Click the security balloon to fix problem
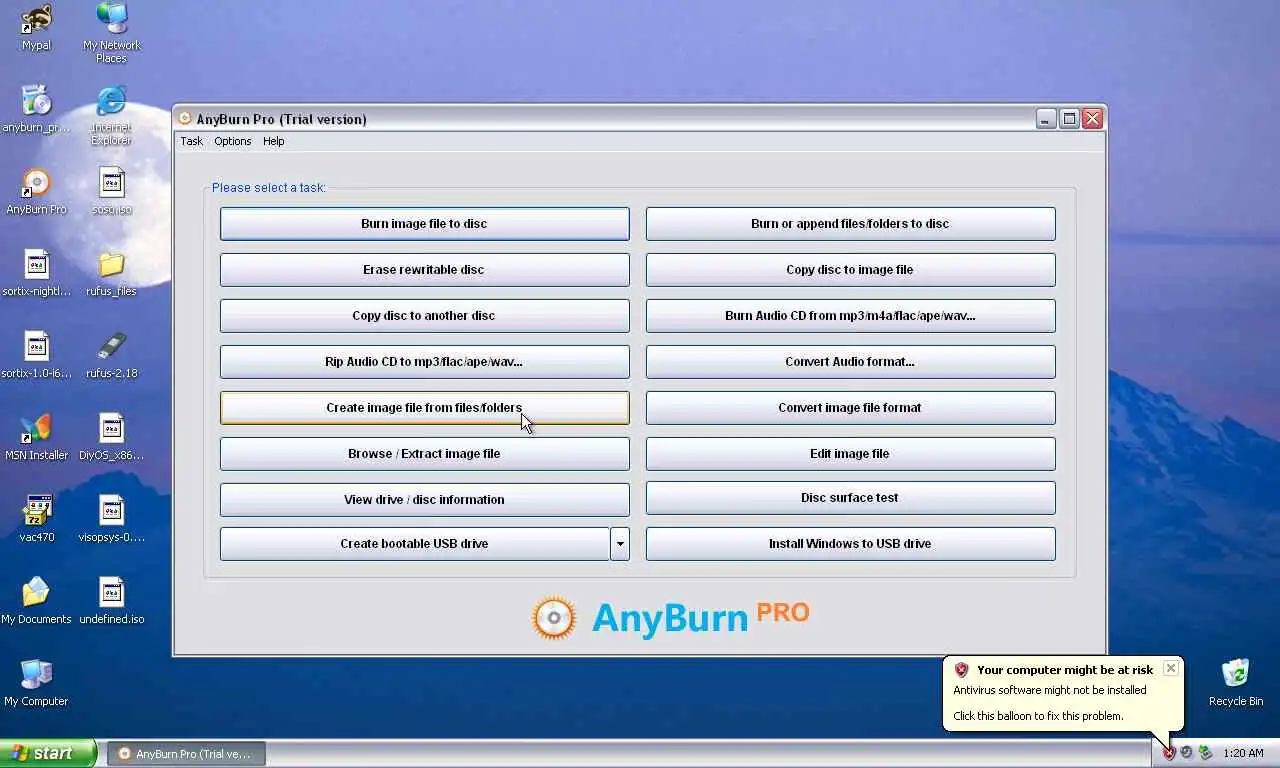Screen dimensions: 1280x768 pyautogui.click(x=1063, y=693)
